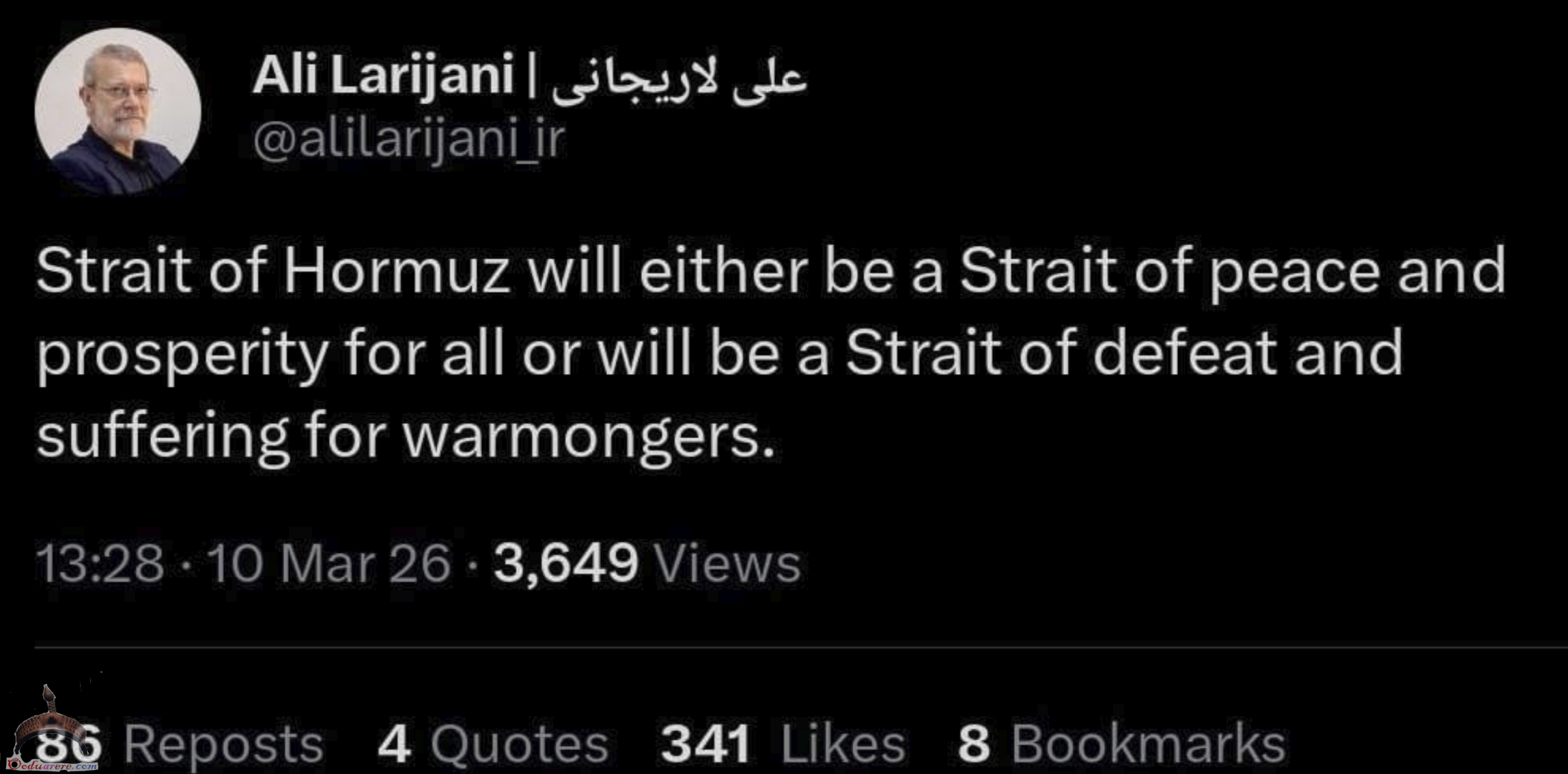The width and height of the screenshot is (1568, 774).
Task: Click the 13:28 post timestamp
Action: tap(100, 564)
